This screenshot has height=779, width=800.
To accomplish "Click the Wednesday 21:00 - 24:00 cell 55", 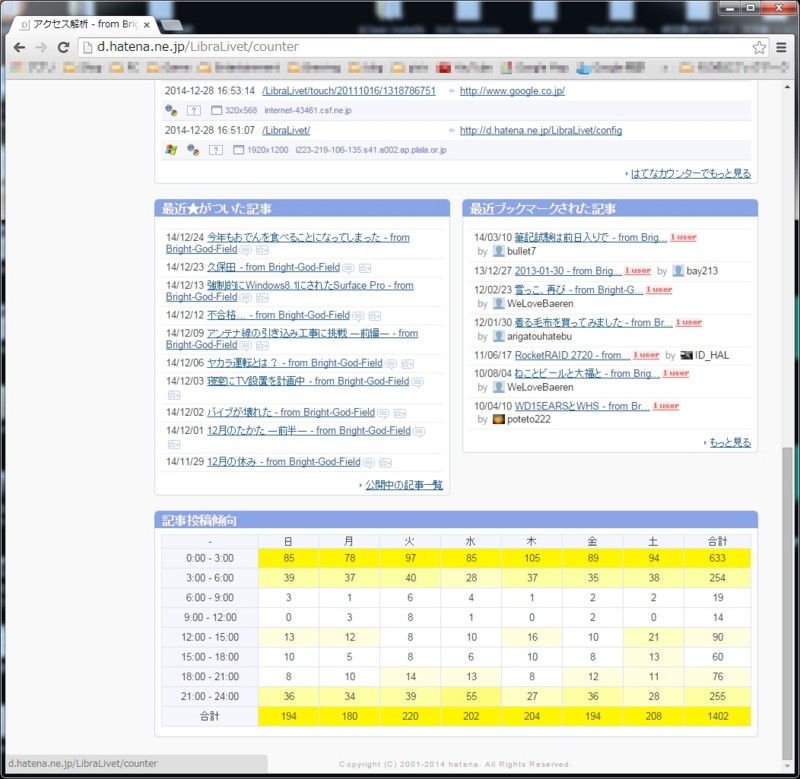I will point(471,696).
